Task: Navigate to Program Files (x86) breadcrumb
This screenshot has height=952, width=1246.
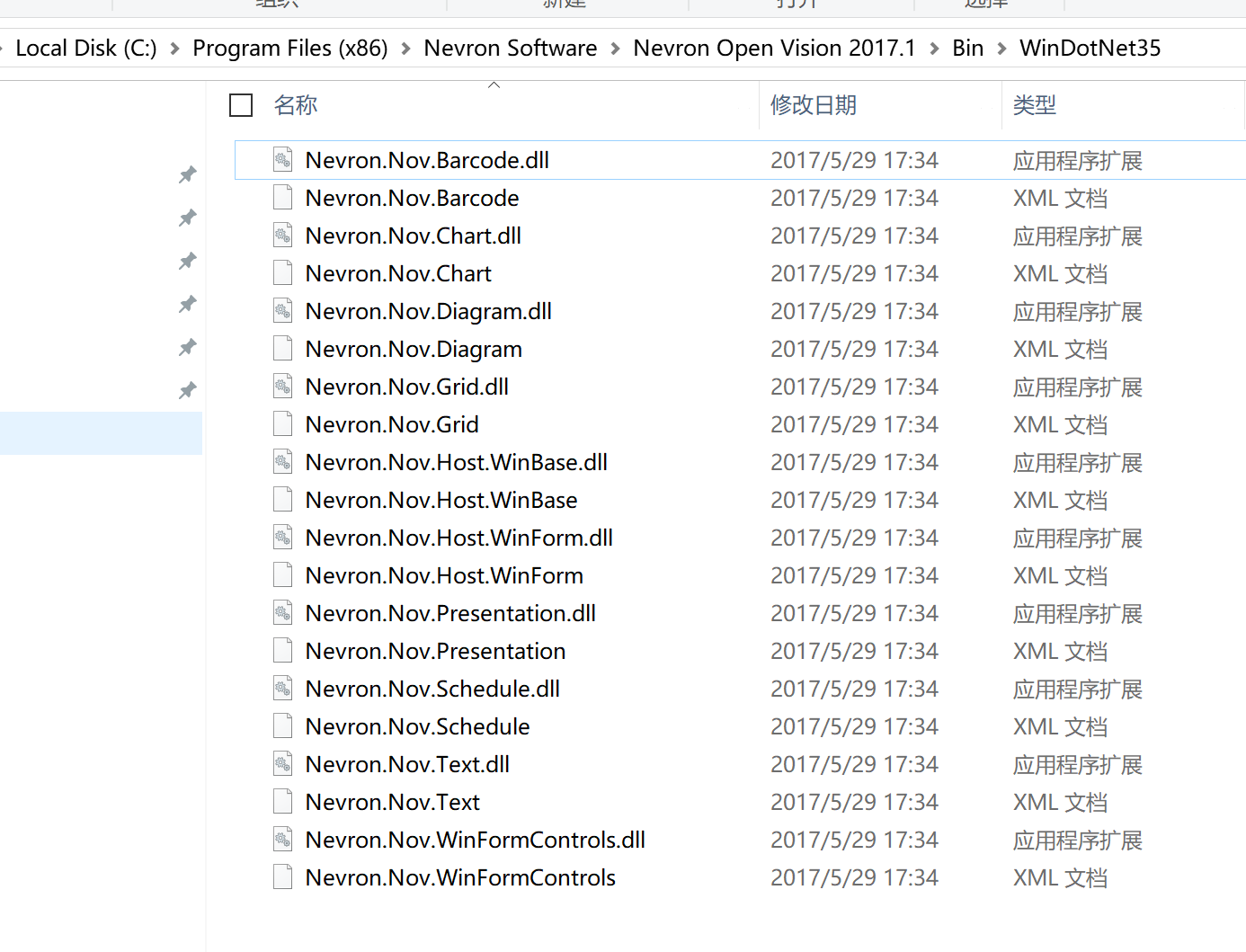Action: pyautogui.click(x=290, y=49)
